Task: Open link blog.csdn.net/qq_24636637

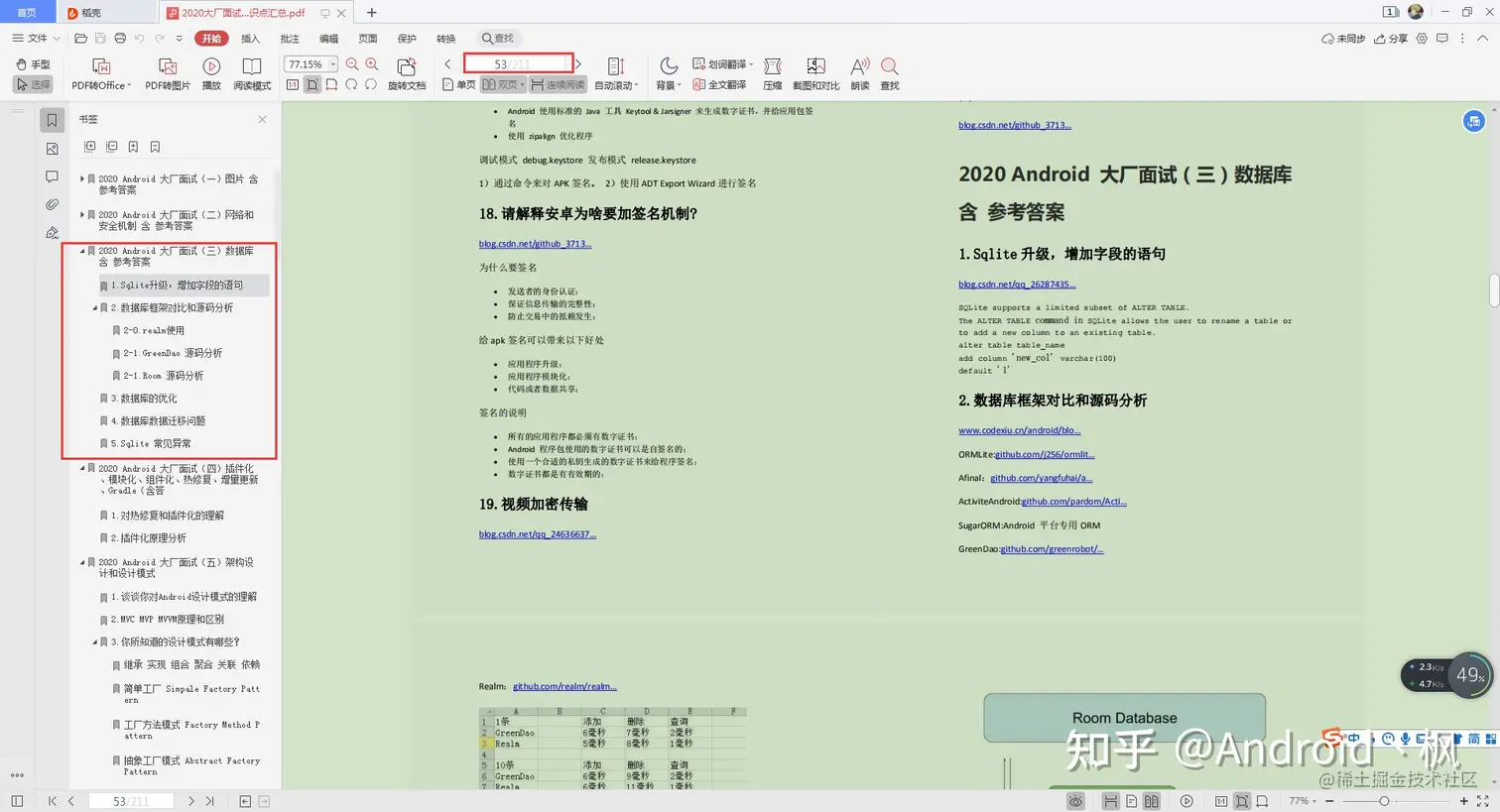Action: coord(538,534)
